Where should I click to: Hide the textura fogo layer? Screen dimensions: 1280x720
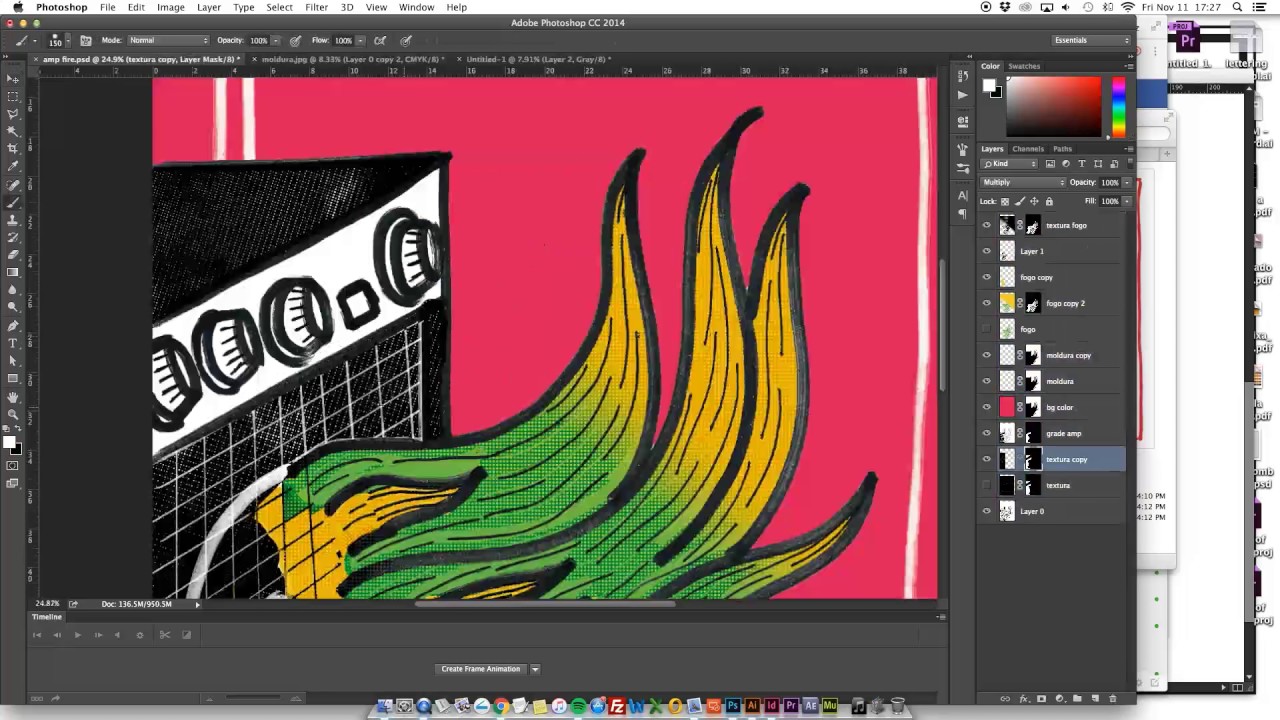(x=987, y=225)
